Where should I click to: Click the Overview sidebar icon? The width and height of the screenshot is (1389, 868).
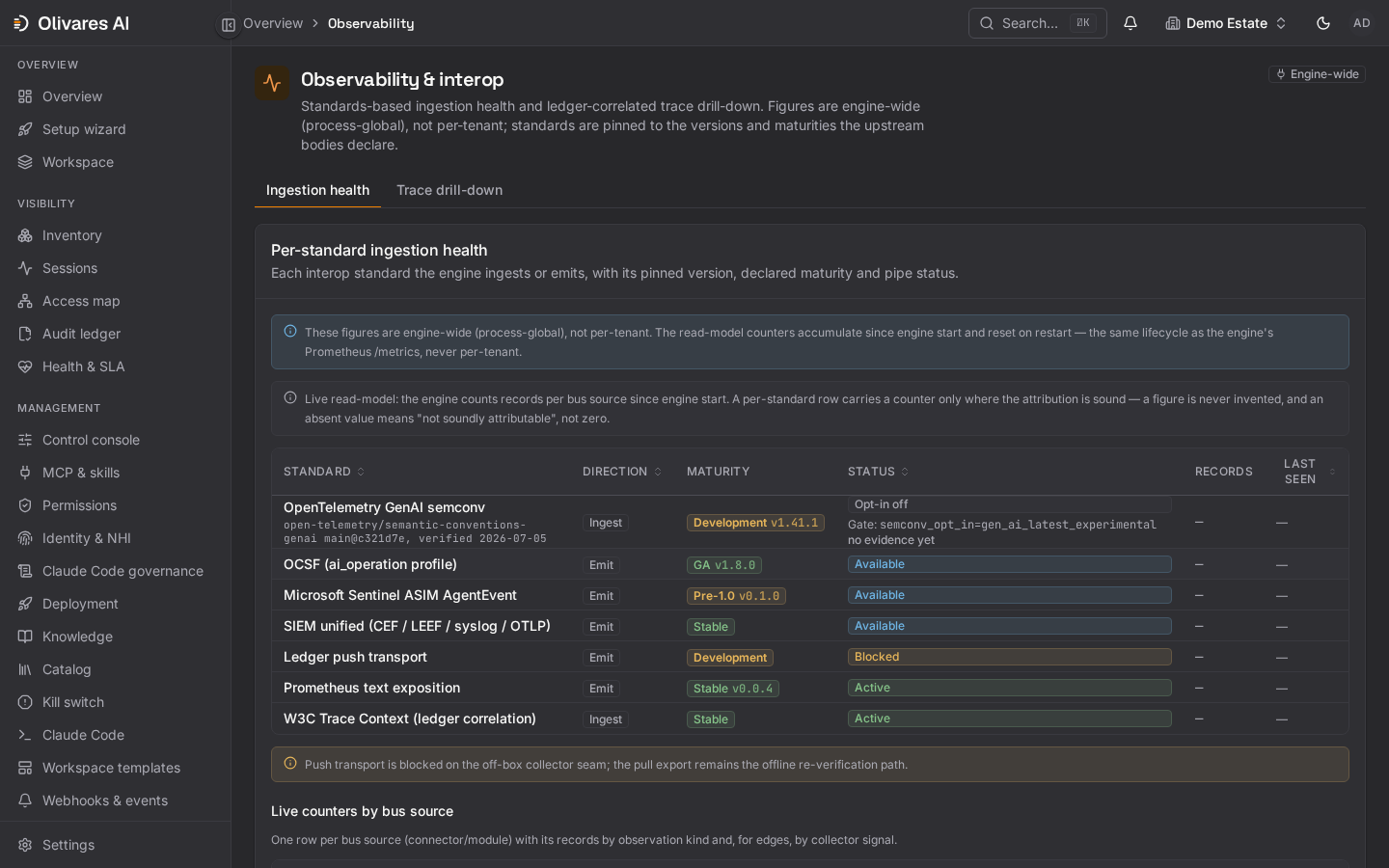tap(25, 96)
